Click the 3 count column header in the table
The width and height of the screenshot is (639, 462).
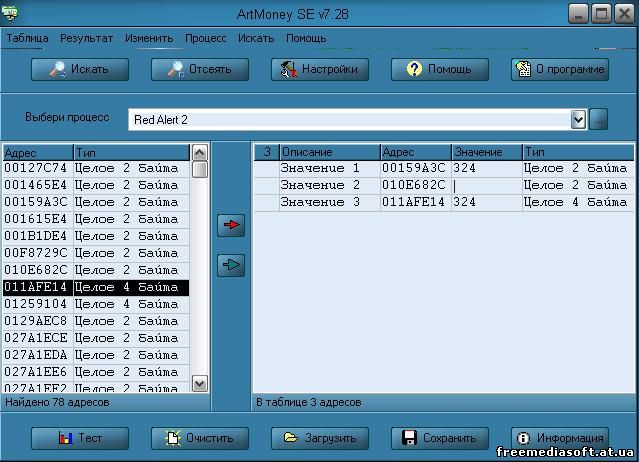click(x=267, y=152)
